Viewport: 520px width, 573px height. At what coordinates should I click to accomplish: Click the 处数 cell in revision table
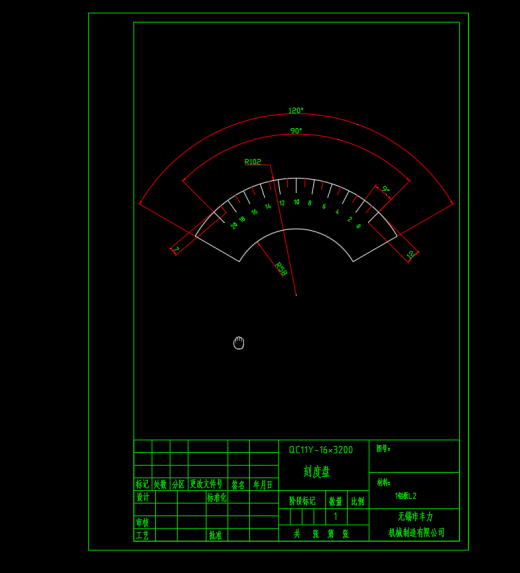(x=160, y=484)
